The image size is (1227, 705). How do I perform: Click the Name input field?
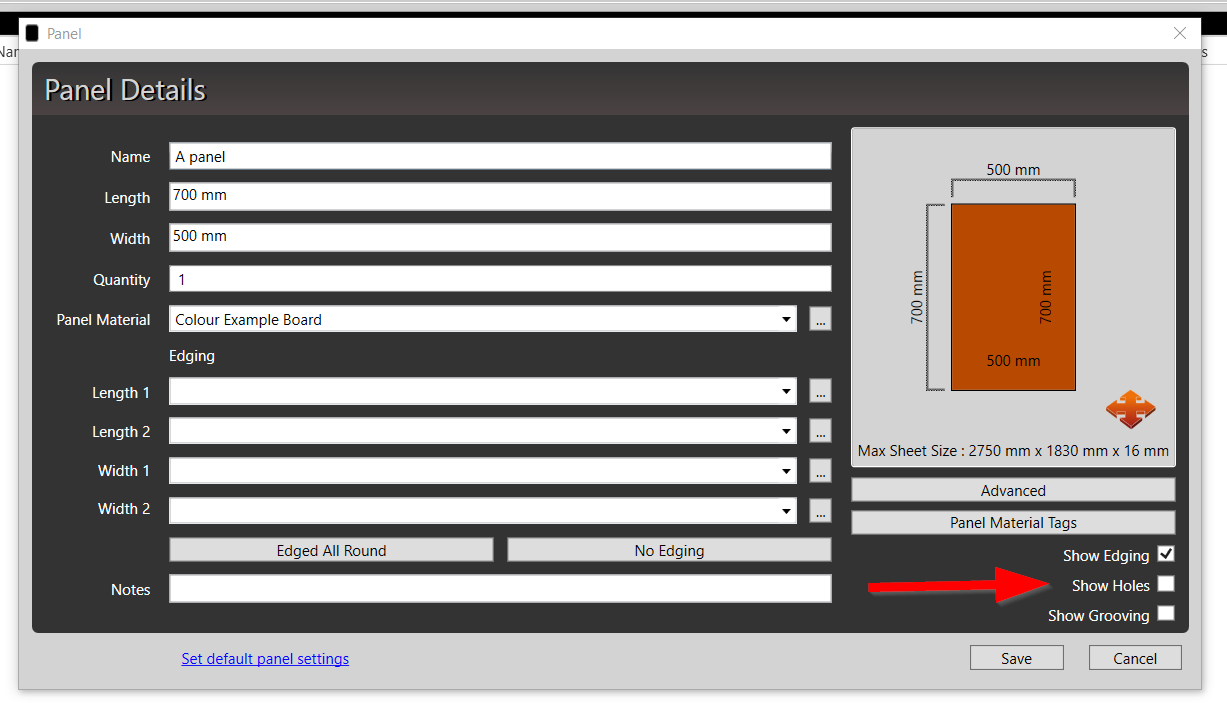click(x=500, y=156)
